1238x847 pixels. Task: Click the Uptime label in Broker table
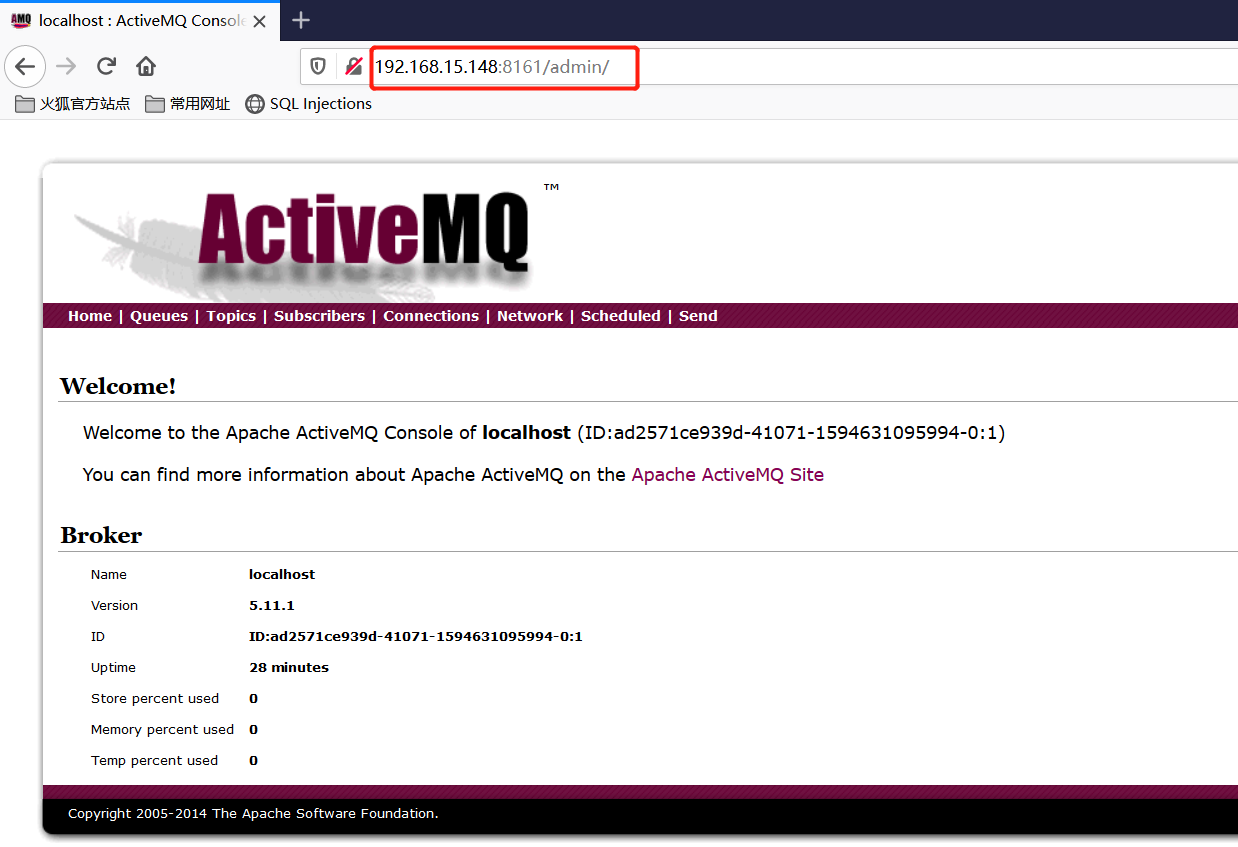click(x=113, y=668)
